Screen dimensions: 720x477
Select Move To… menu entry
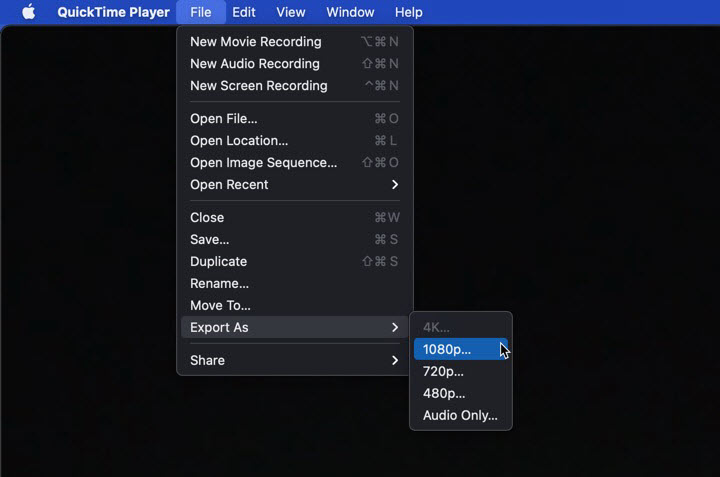[x=295, y=306]
